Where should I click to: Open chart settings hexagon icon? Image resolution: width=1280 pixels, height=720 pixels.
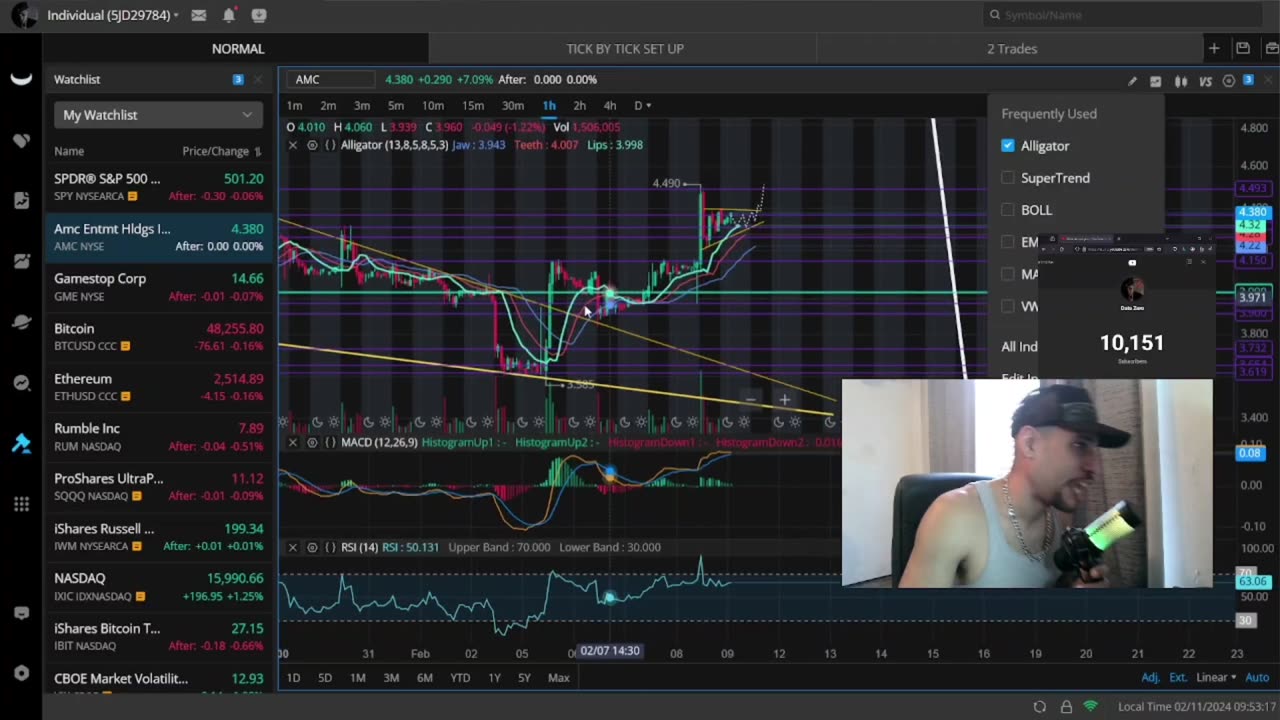1229,81
